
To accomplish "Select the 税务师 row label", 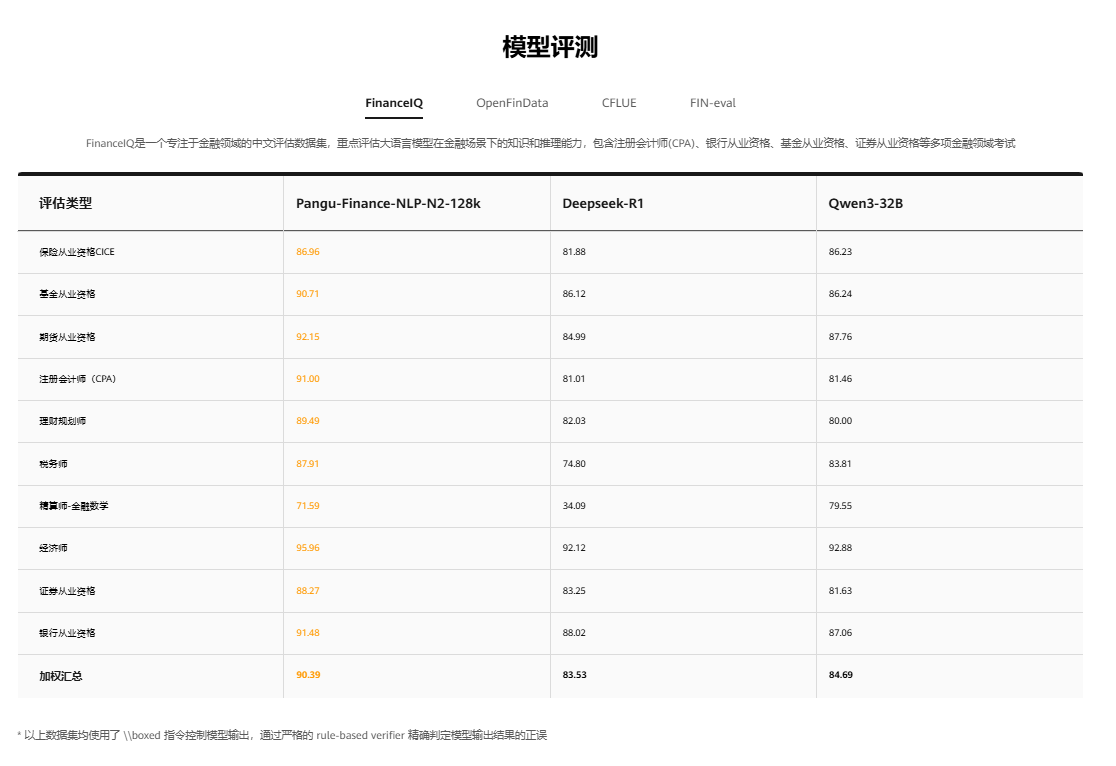I will [53, 463].
